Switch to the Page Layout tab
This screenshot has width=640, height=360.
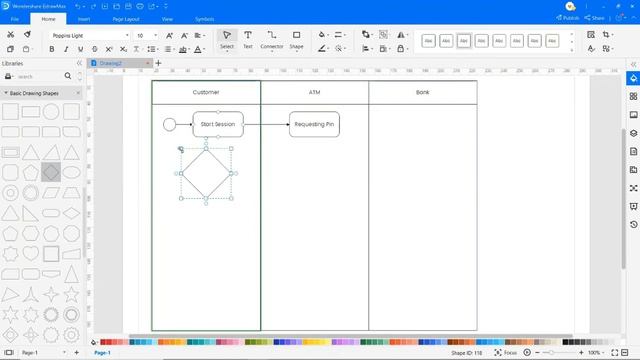(x=126, y=19)
